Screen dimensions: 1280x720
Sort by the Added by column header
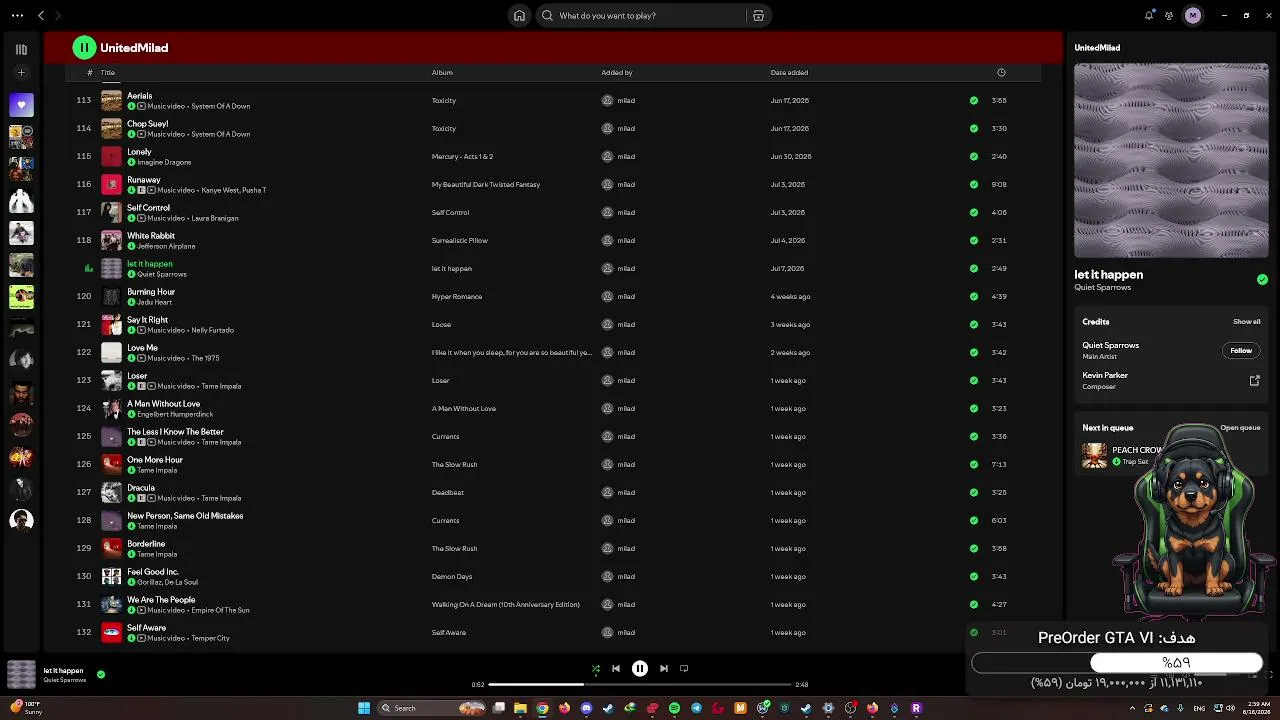pos(617,72)
